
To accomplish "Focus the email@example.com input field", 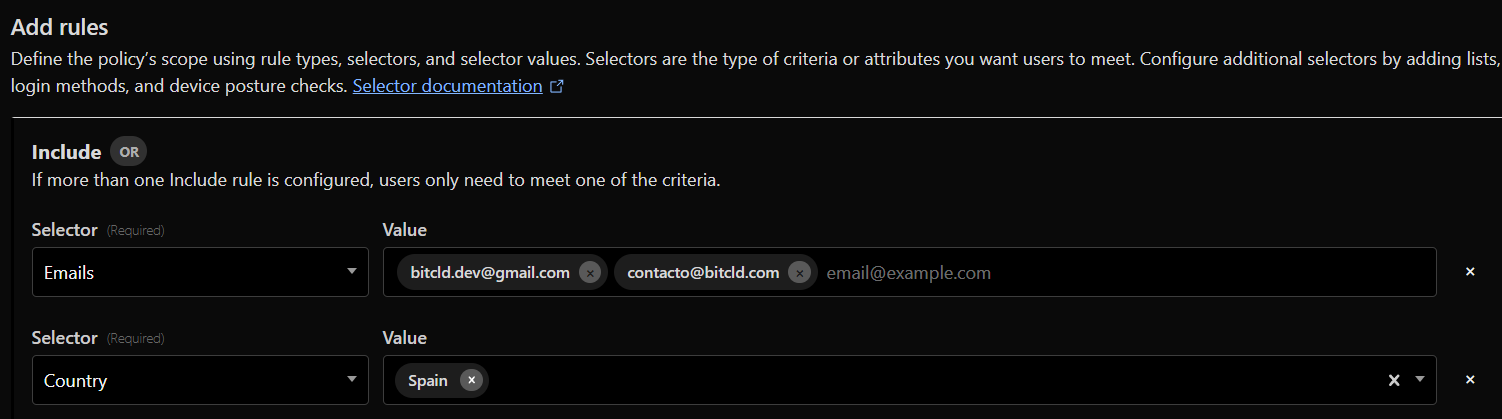I will (1100, 272).
